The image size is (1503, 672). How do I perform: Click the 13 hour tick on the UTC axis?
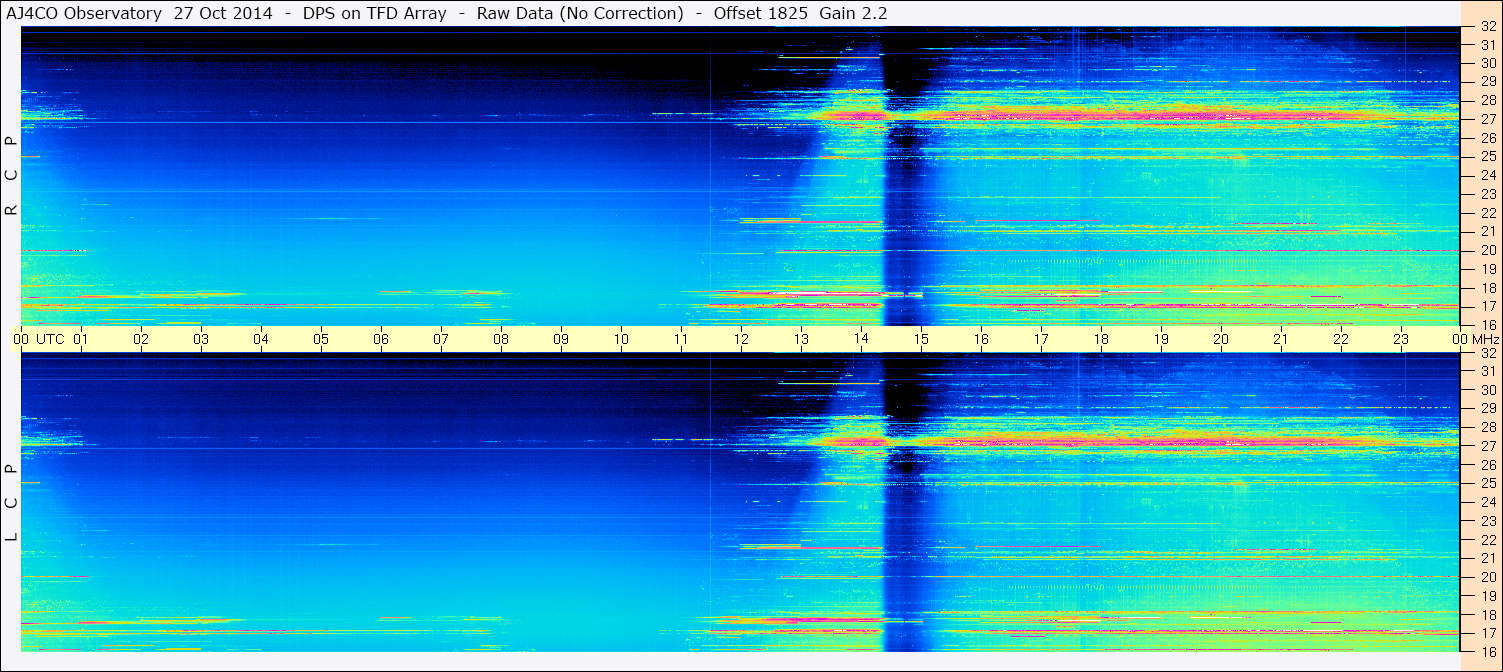801,339
